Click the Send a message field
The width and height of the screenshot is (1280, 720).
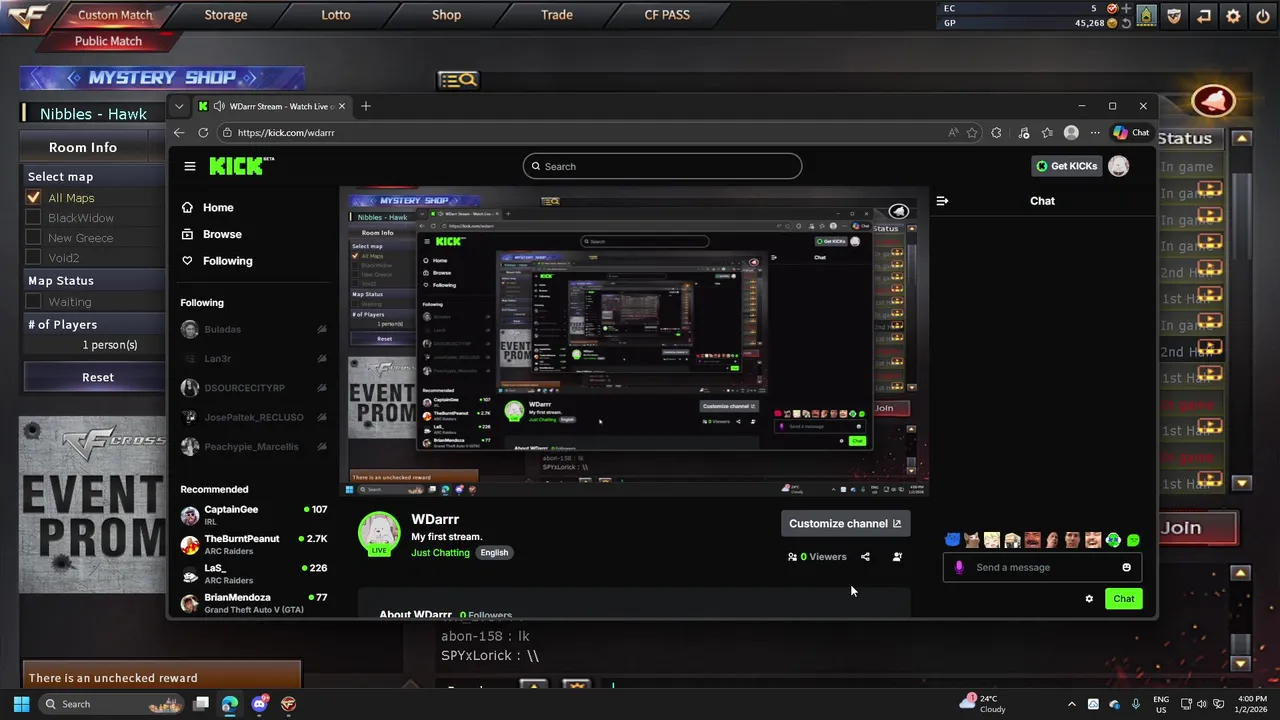tap(1042, 567)
